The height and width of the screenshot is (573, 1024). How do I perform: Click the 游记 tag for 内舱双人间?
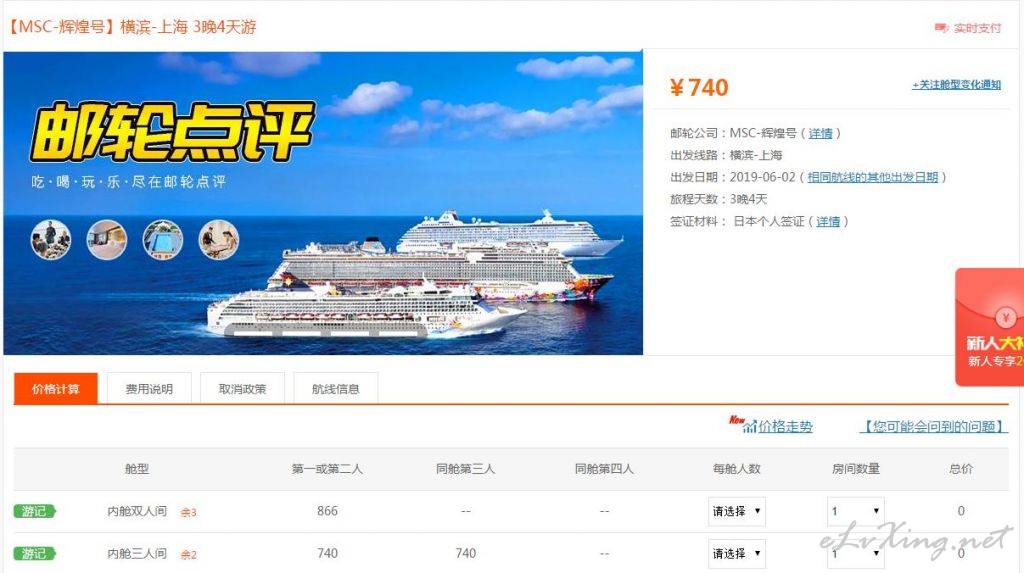pos(35,511)
